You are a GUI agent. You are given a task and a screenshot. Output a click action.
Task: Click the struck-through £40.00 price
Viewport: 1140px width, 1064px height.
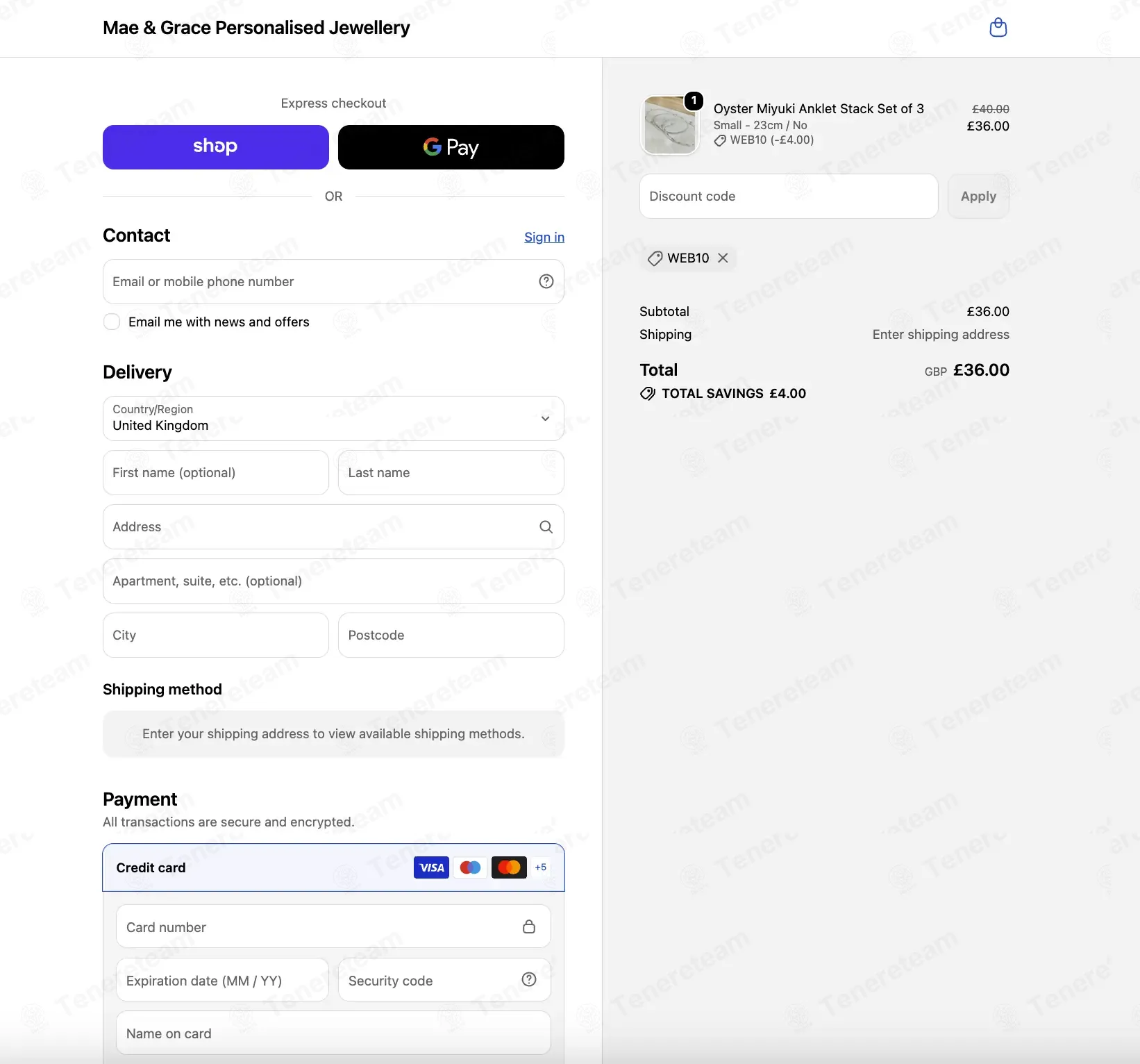coord(991,109)
